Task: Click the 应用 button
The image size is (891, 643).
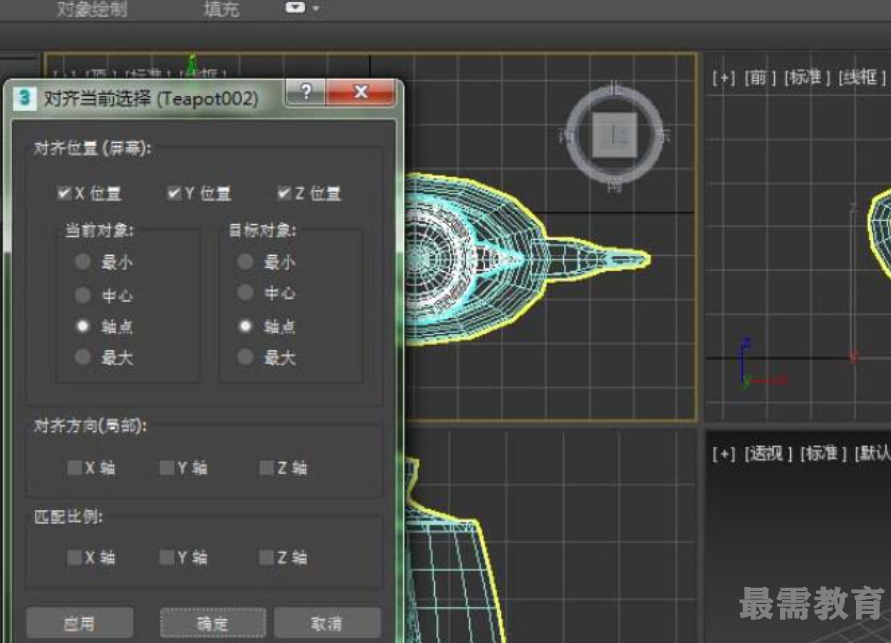Action: [x=80, y=623]
